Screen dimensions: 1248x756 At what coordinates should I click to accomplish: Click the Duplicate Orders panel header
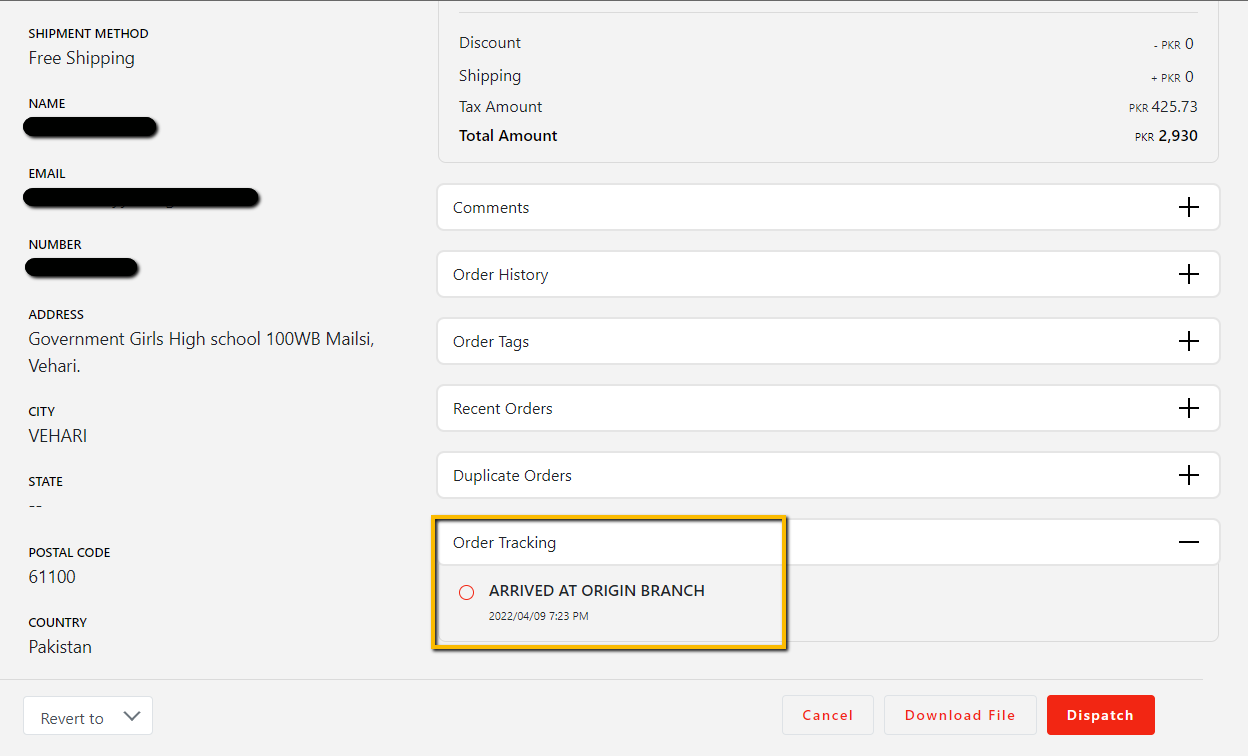click(x=512, y=476)
